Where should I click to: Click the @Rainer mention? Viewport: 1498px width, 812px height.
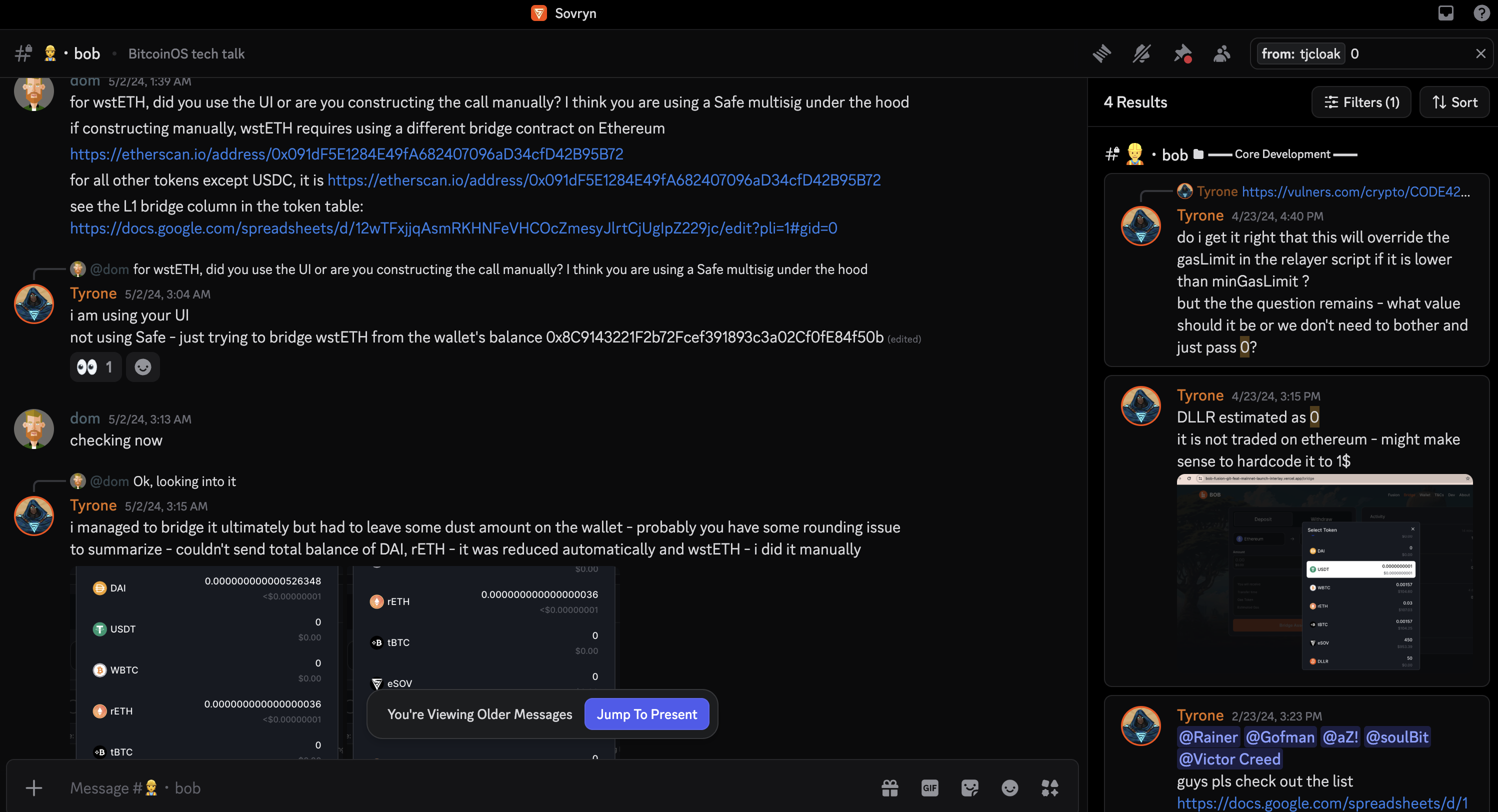[1208, 737]
